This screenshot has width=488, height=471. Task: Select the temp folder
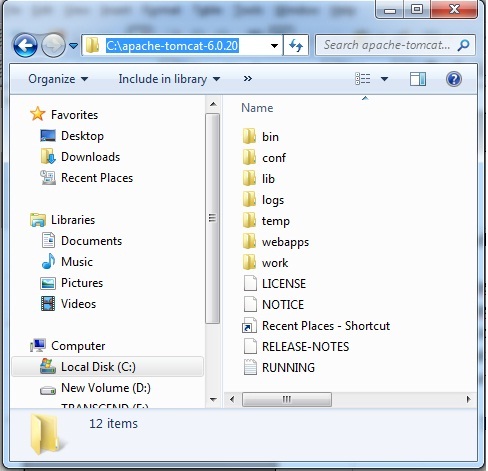pos(266,221)
